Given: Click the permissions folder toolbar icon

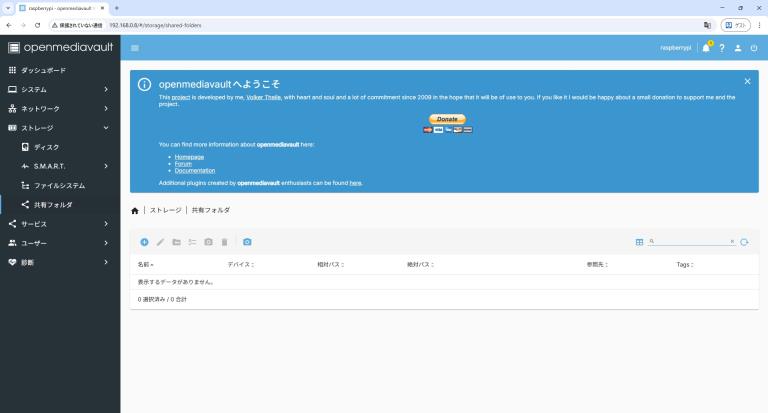Looking at the screenshot, I should click(x=176, y=242).
